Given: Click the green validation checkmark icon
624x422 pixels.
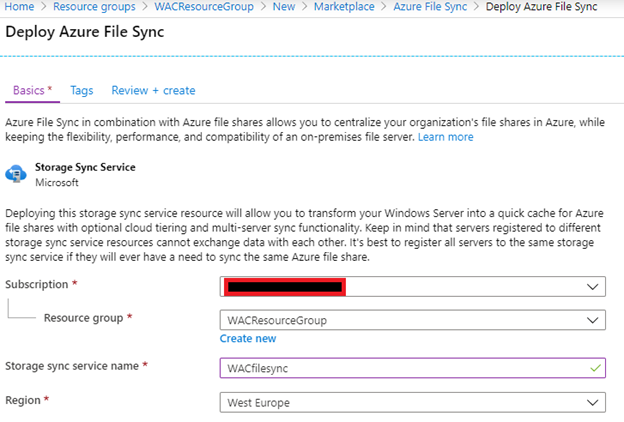Looking at the screenshot, I should click(x=595, y=368).
